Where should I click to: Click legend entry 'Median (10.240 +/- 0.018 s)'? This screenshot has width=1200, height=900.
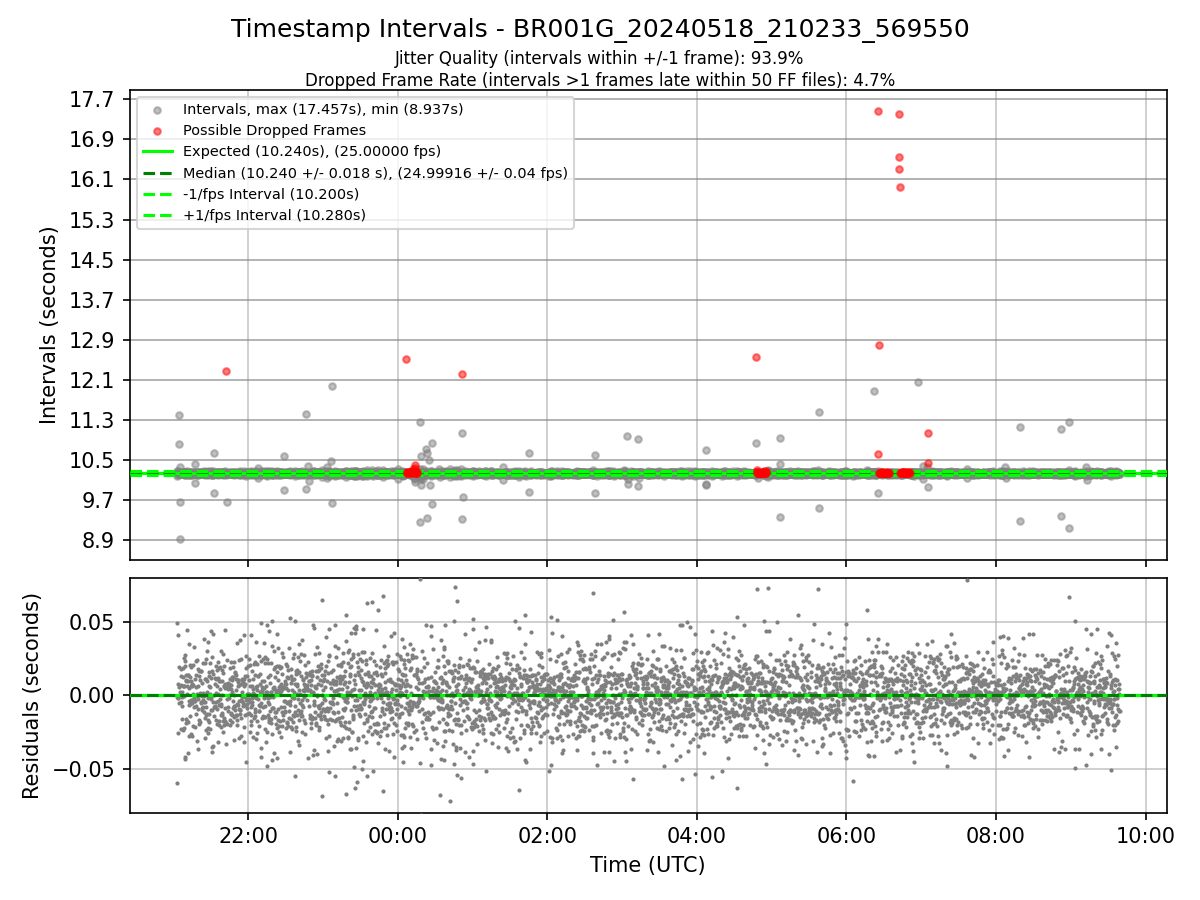375,173
